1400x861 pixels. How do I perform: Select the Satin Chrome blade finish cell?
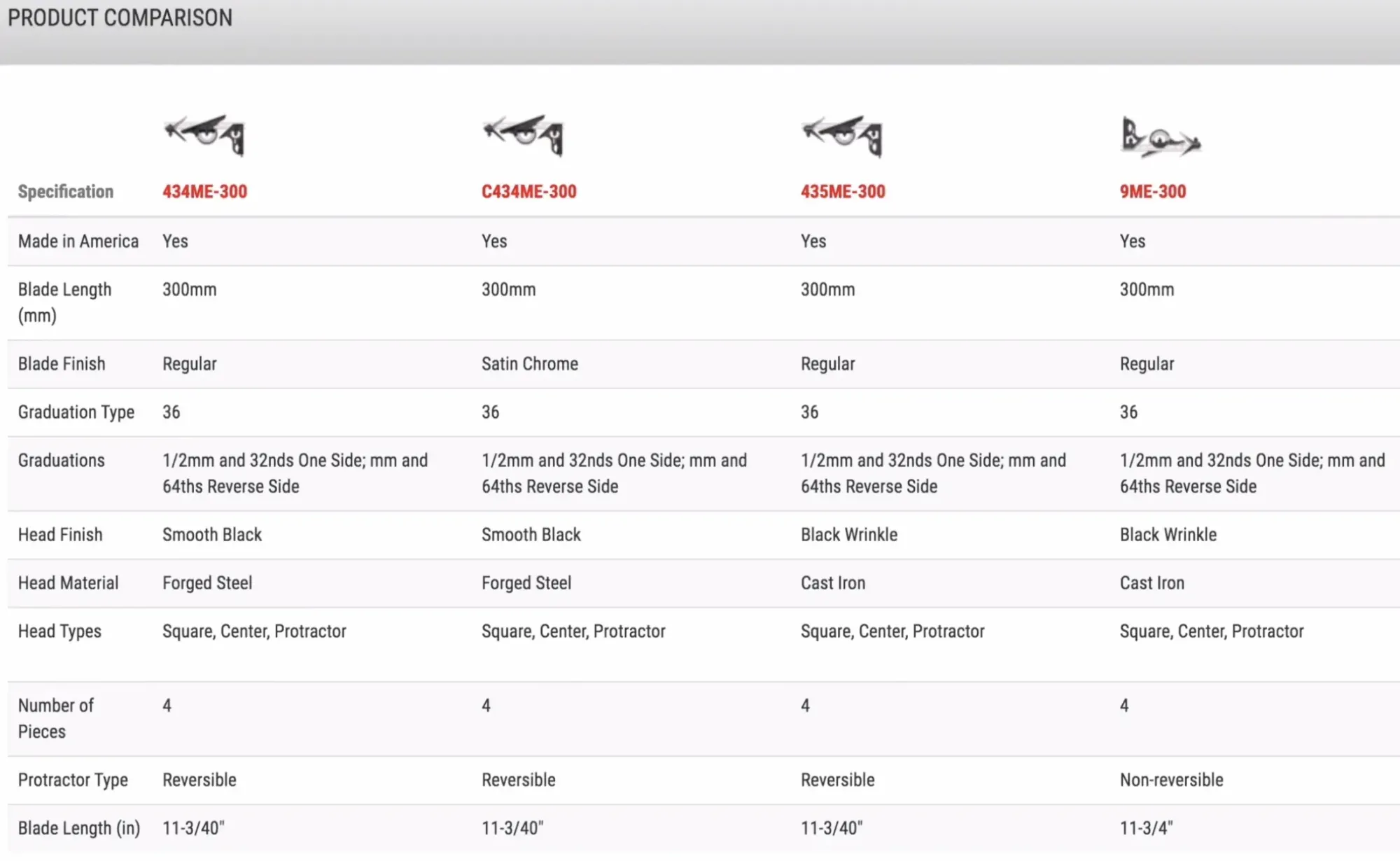pyautogui.click(x=529, y=364)
